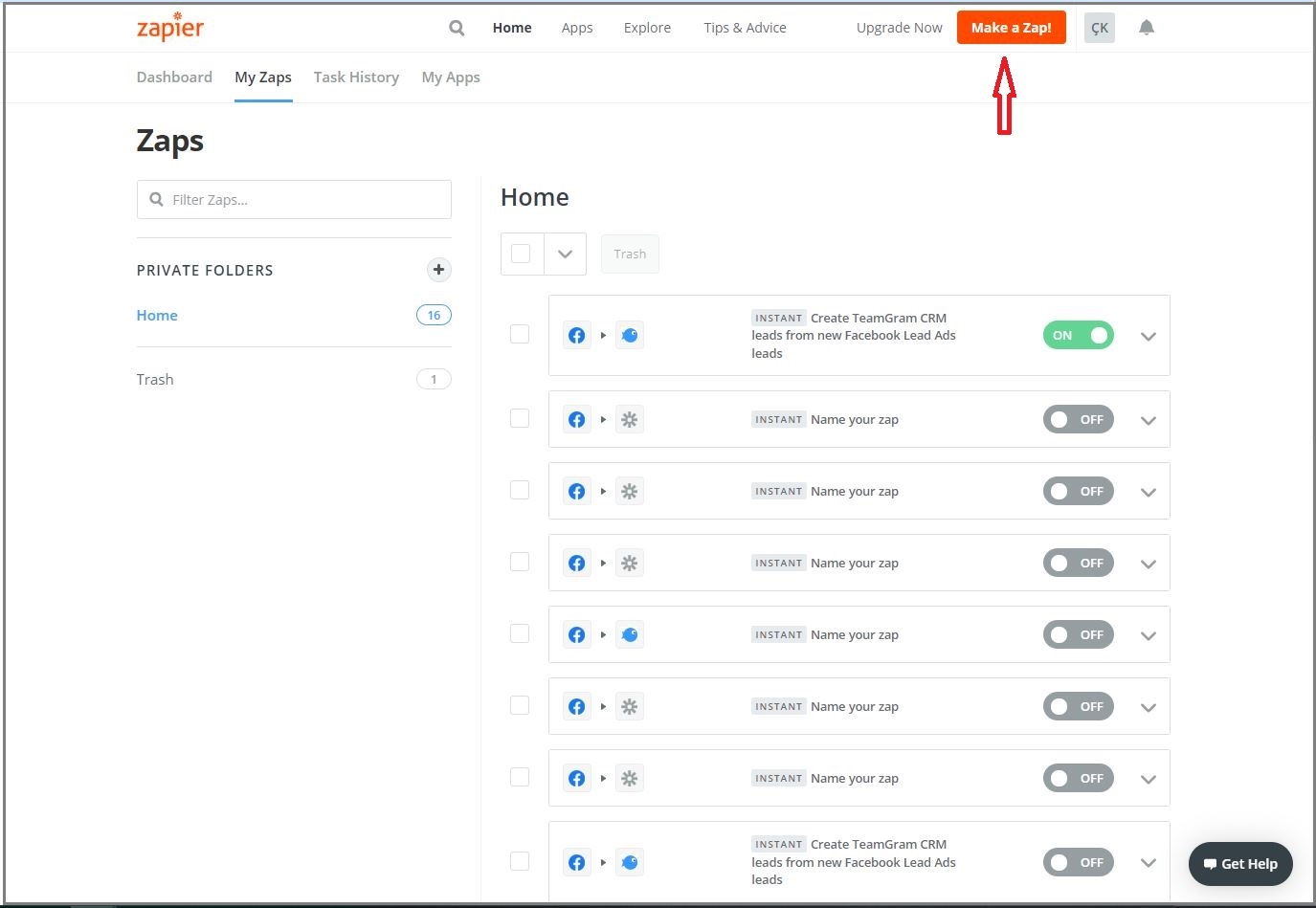Viewport: 1316px width, 908px height.
Task: Check the box for unnamed TeamGram bird zap
Action: click(x=520, y=633)
